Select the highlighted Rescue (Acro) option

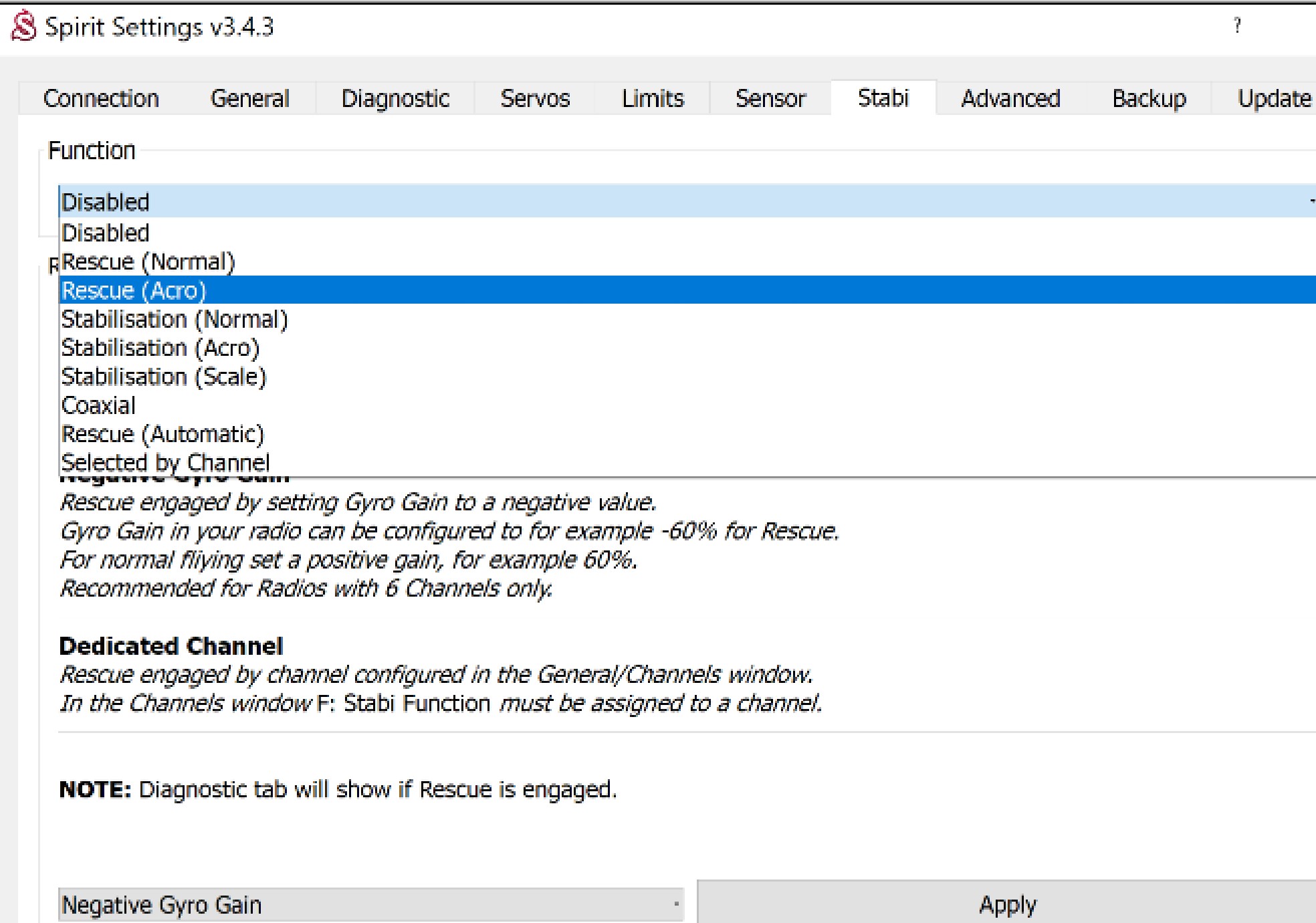[x=134, y=290]
